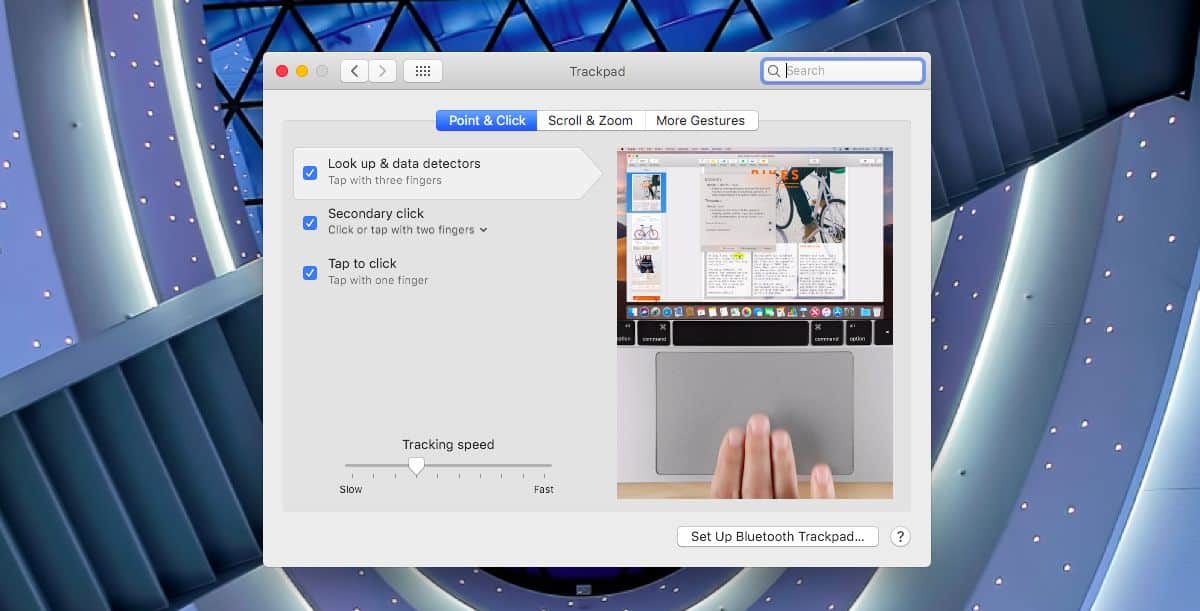Select the Point & Click tab
The image size is (1200, 611).
(486, 120)
